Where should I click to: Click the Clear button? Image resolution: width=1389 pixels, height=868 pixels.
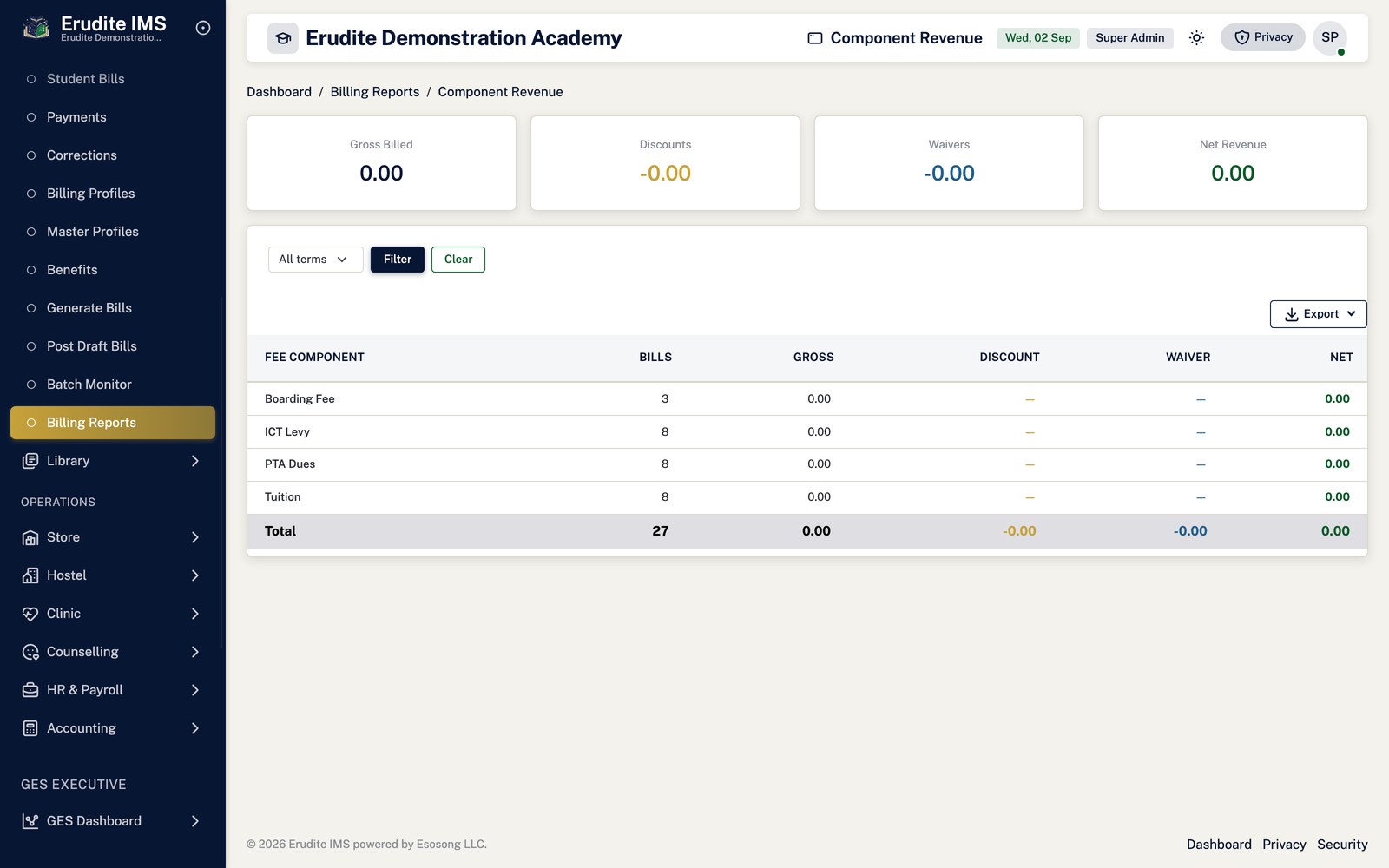click(458, 260)
